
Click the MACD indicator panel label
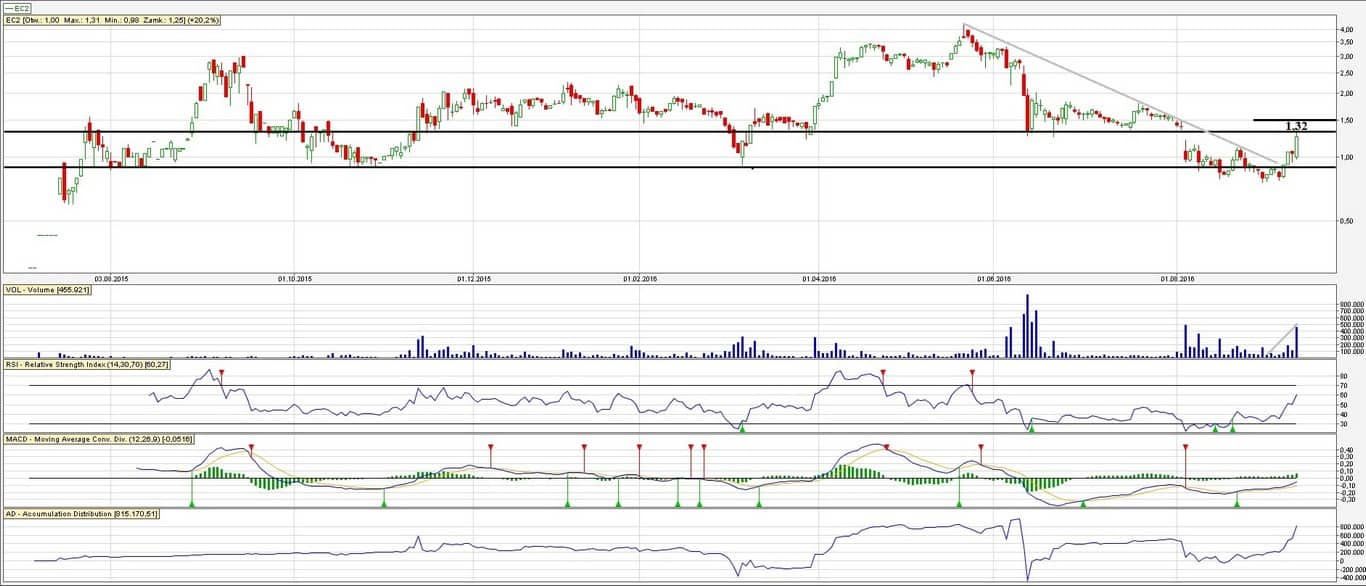tap(100, 439)
